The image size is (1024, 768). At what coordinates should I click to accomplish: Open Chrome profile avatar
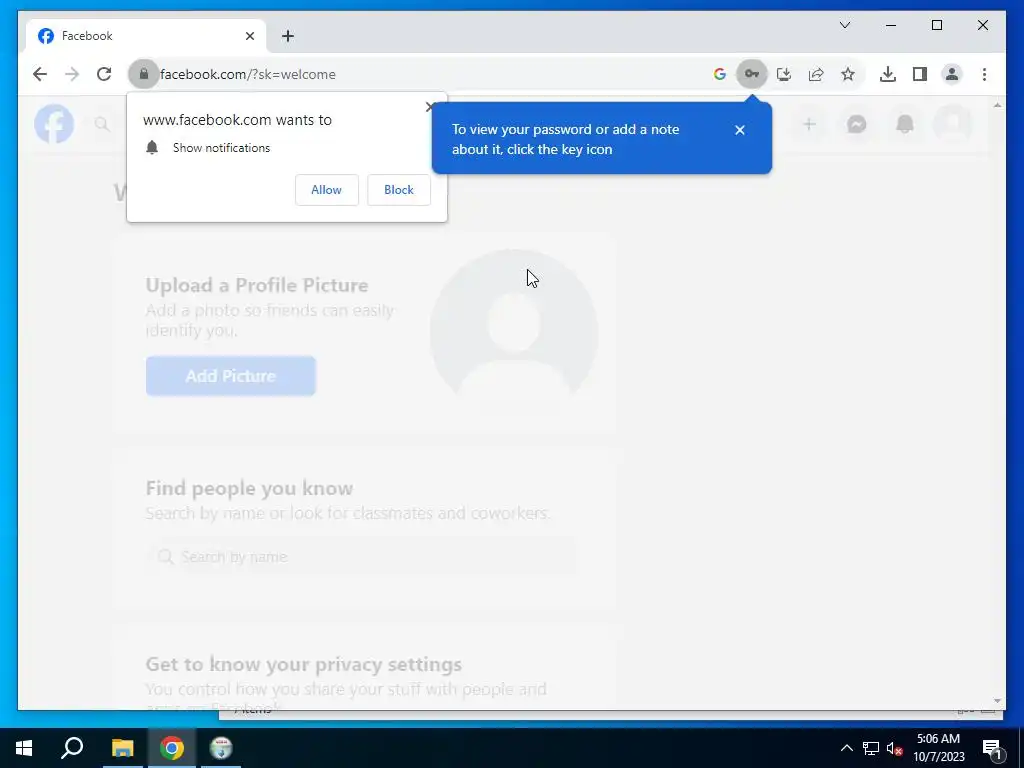[952, 74]
